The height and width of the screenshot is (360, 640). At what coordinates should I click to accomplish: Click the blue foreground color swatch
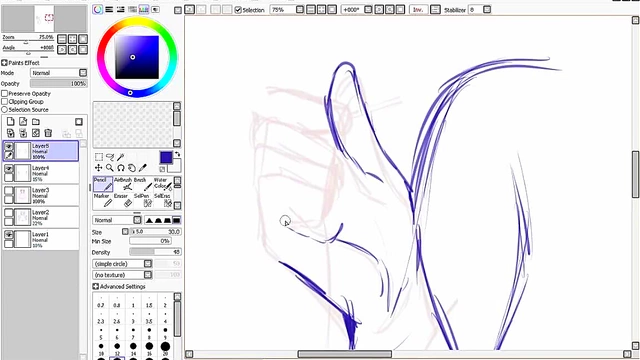pos(166,157)
